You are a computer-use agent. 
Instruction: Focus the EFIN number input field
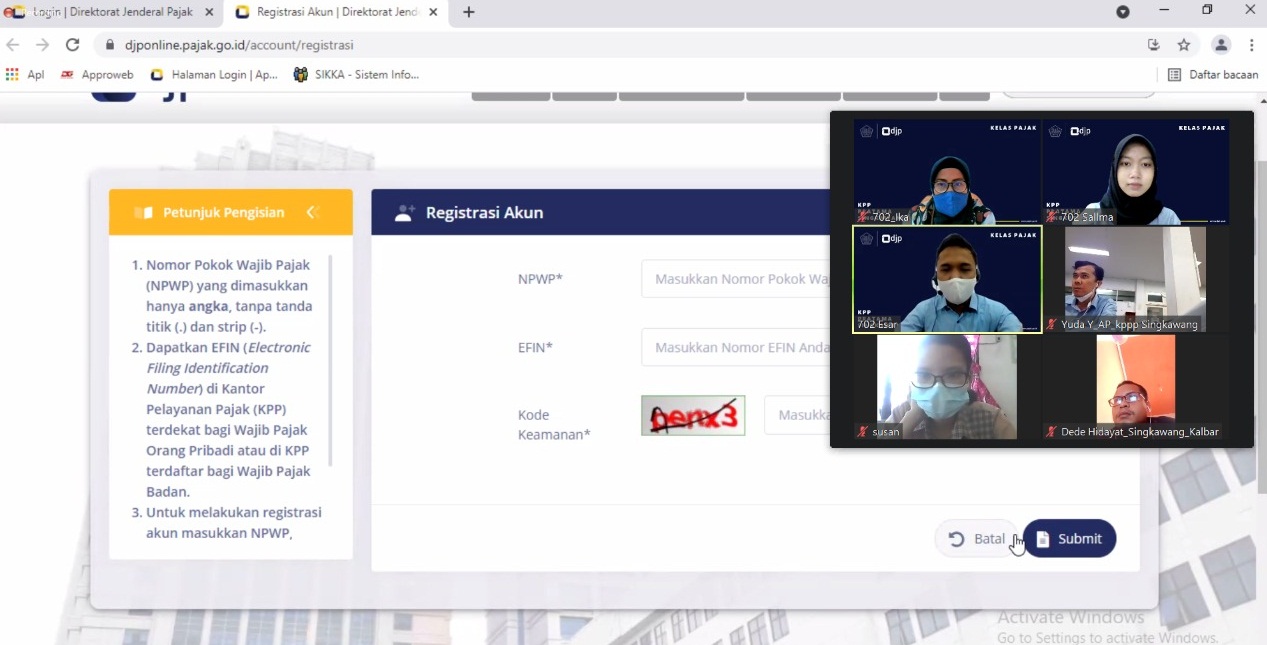[735, 348]
